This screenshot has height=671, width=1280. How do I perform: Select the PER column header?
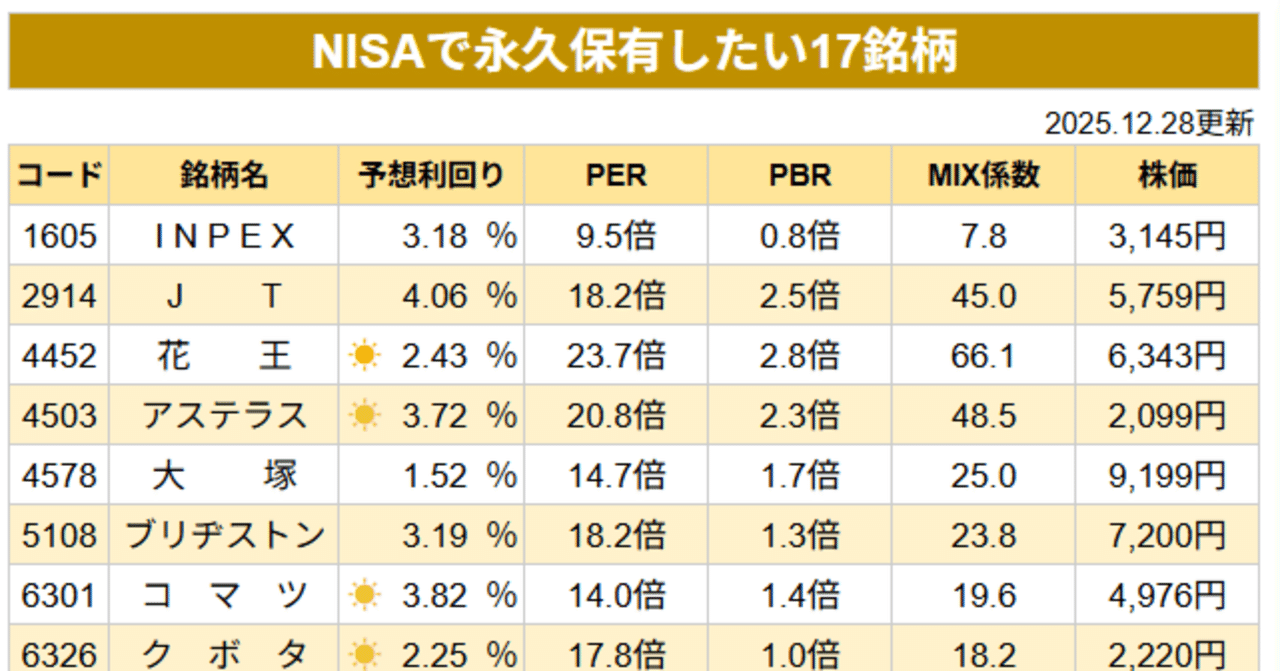click(616, 176)
